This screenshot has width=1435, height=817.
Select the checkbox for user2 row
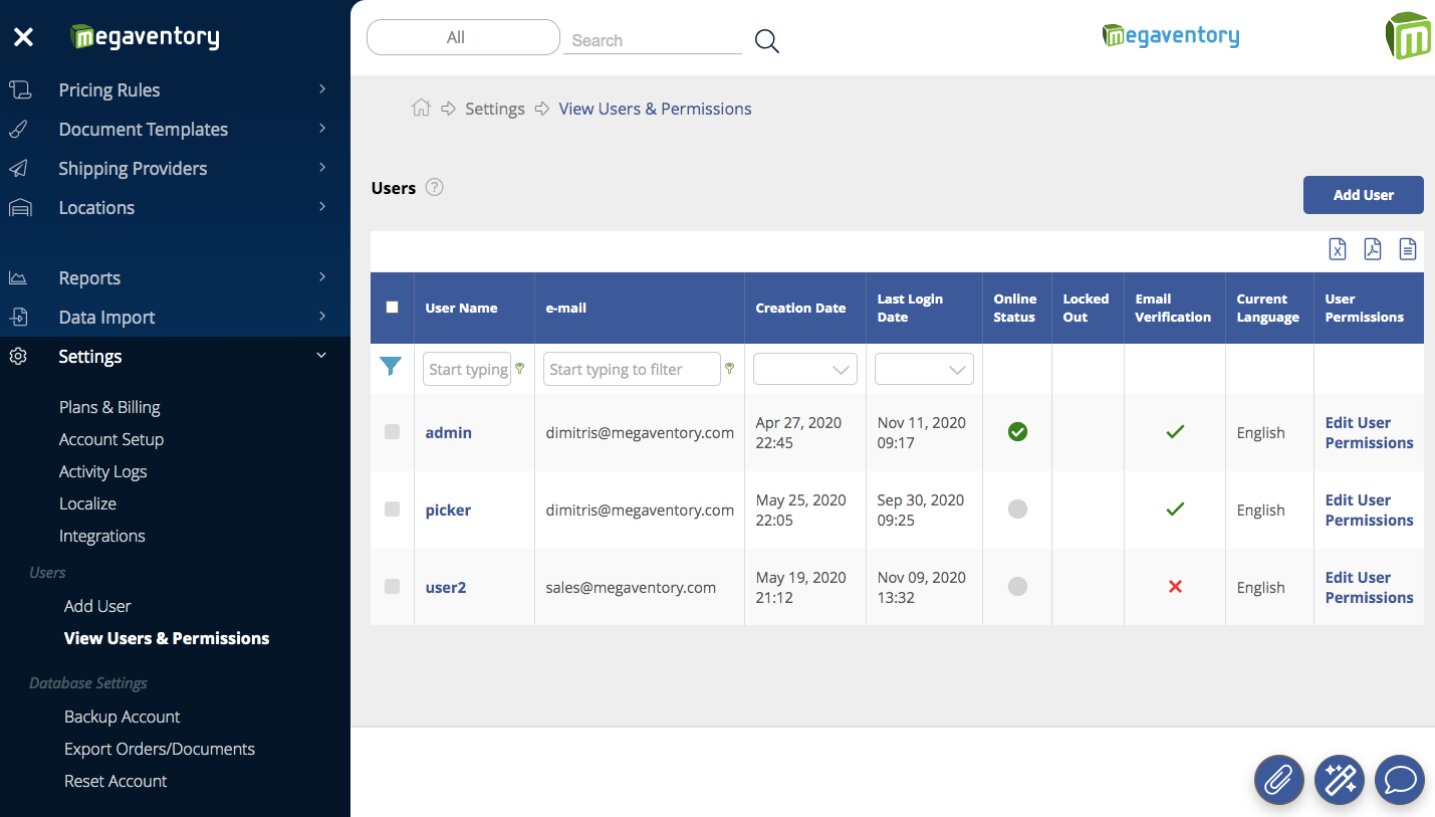[x=392, y=587]
